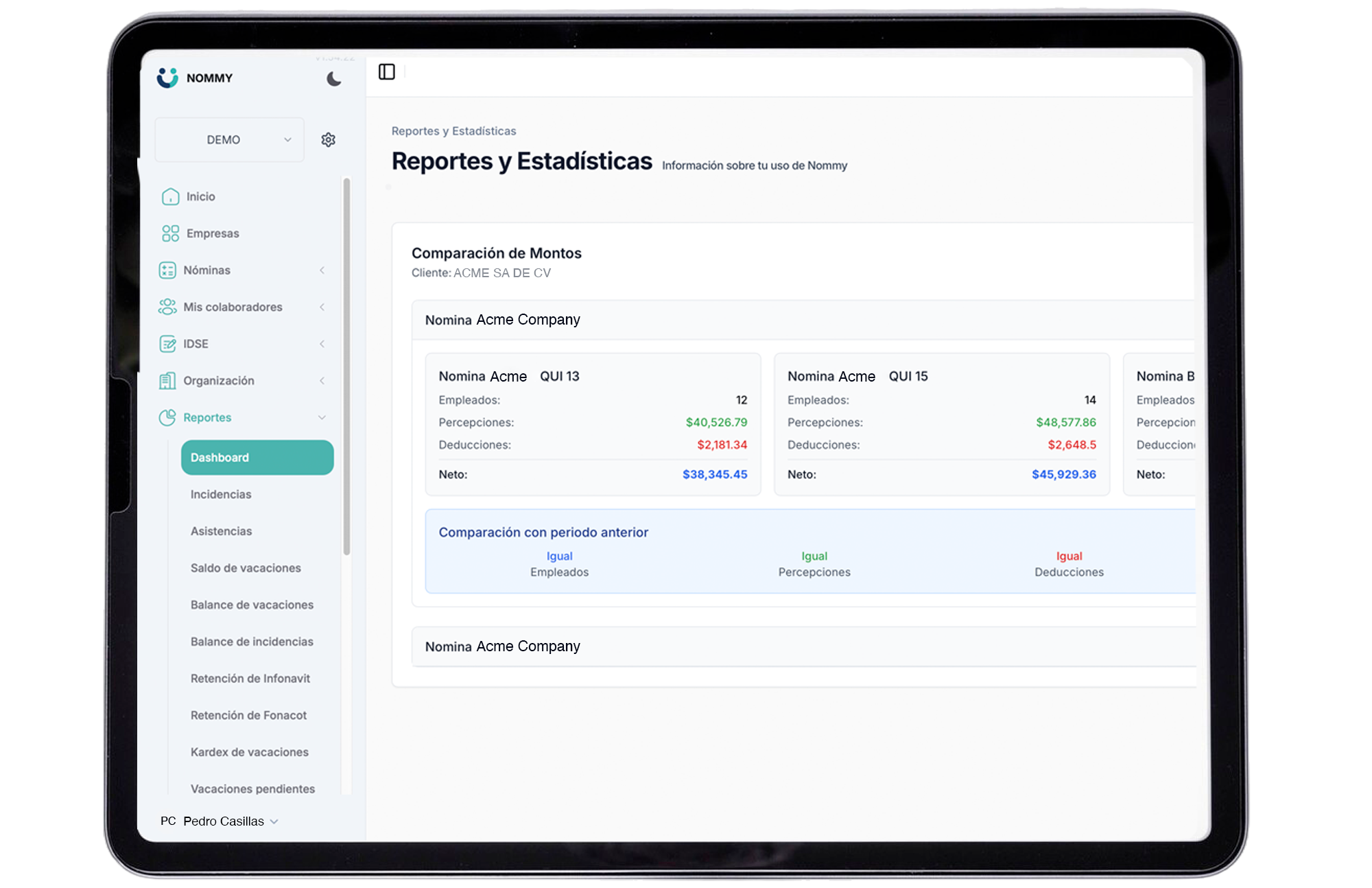Toggle sidebar panel icon in top bar
Viewport: 1372px width, 888px height.
[x=387, y=72]
